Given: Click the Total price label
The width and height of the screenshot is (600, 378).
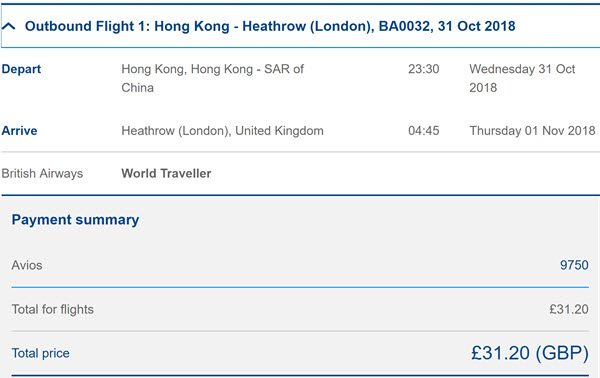Looking at the screenshot, I should coord(41,353).
